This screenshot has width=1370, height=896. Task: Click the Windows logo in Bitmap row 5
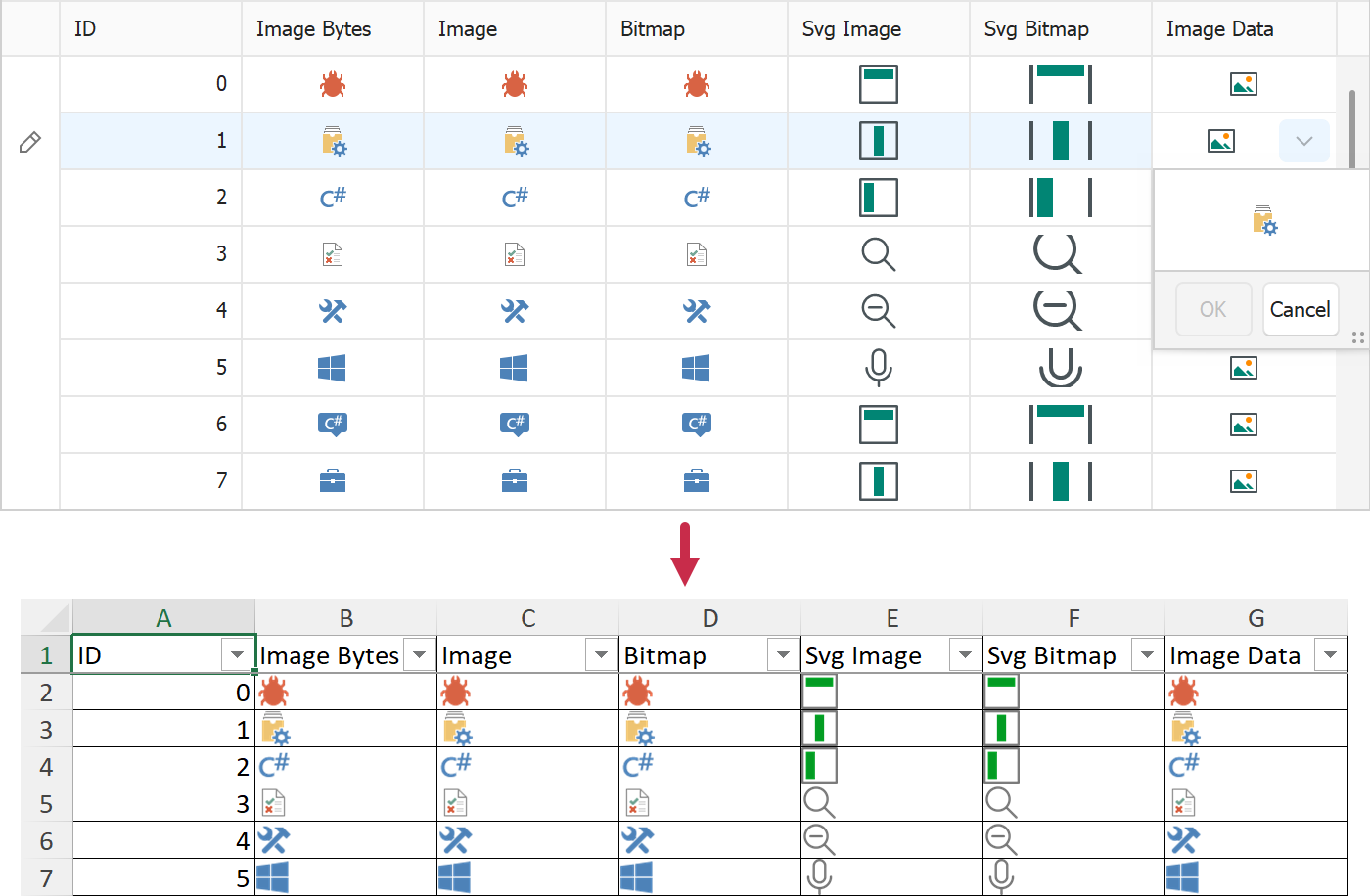pyautogui.click(x=696, y=368)
